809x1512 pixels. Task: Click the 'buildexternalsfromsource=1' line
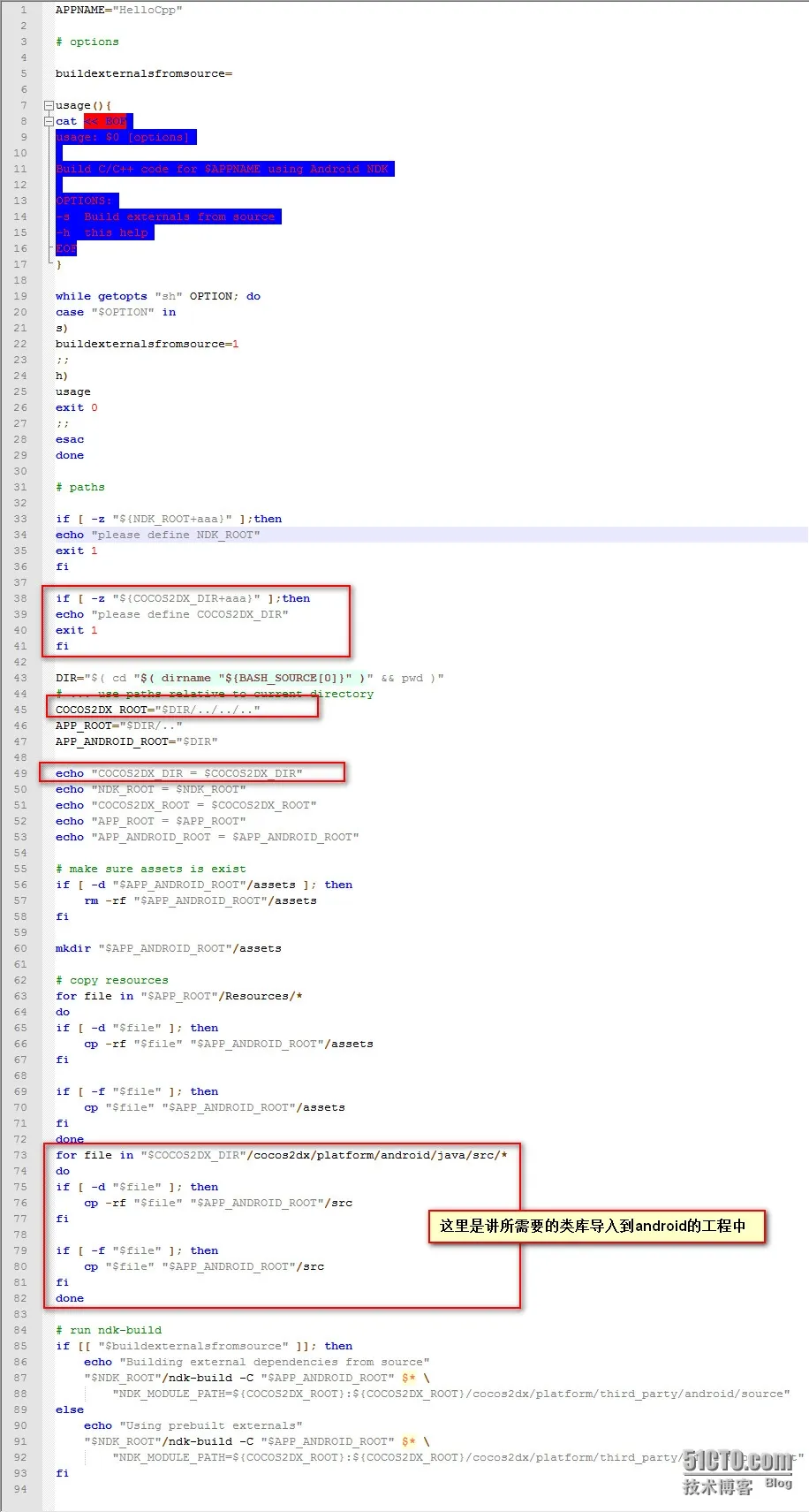[147, 345]
